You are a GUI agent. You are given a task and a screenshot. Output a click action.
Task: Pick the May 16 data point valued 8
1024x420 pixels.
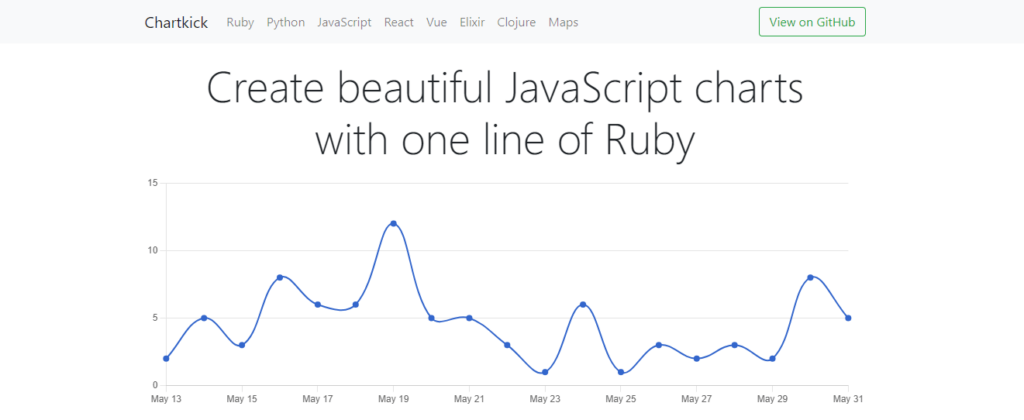[280, 277]
